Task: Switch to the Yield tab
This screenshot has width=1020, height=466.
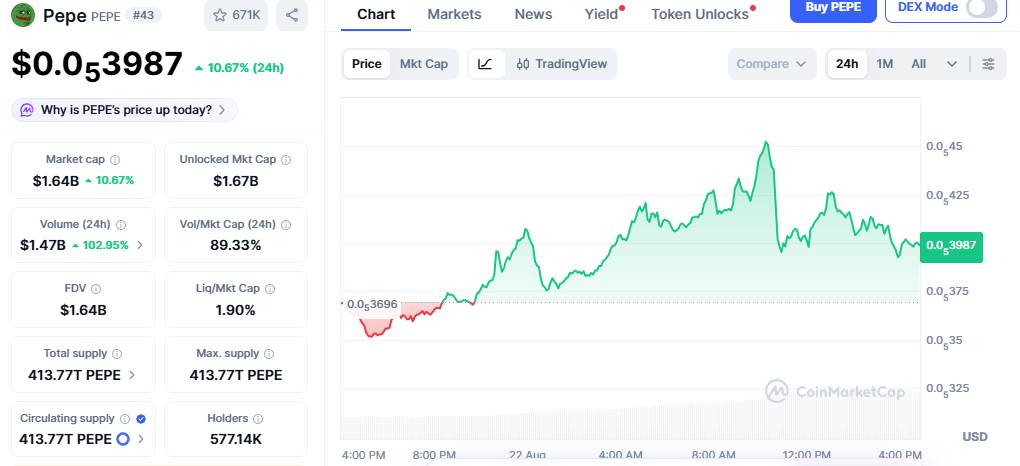Action: [x=602, y=14]
